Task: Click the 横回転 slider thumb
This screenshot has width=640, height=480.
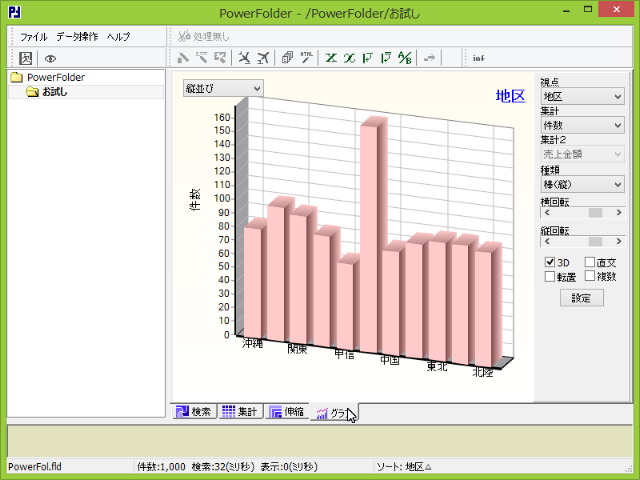Action: tap(595, 213)
